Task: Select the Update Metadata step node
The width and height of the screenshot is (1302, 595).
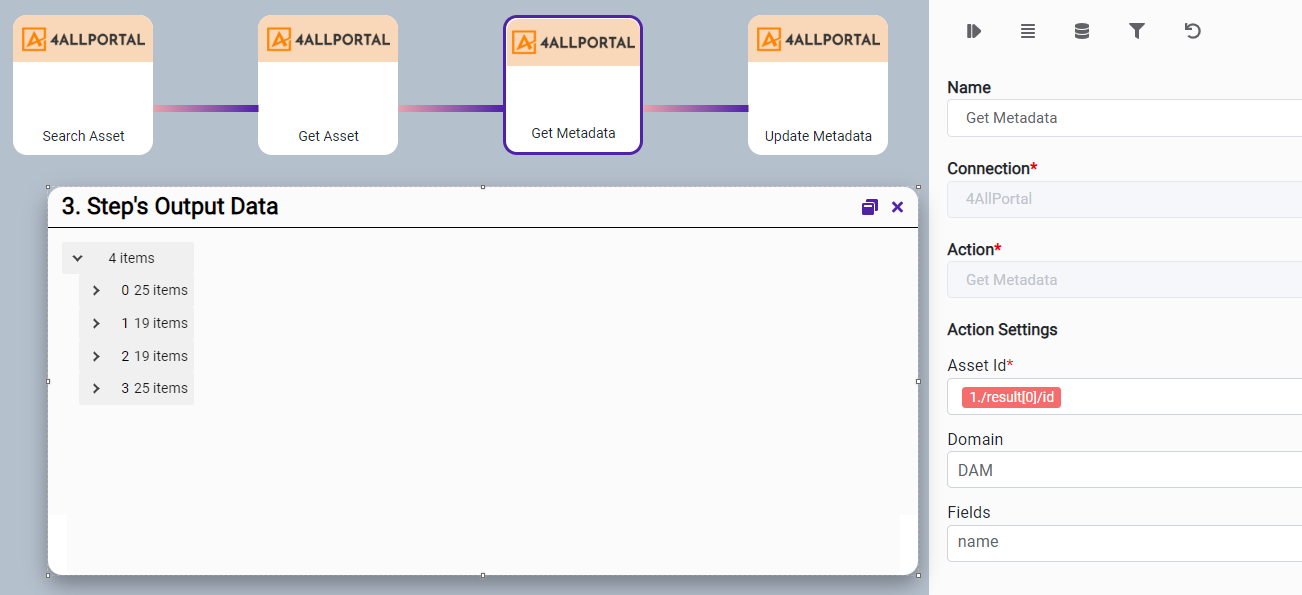Action: pos(818,85)
